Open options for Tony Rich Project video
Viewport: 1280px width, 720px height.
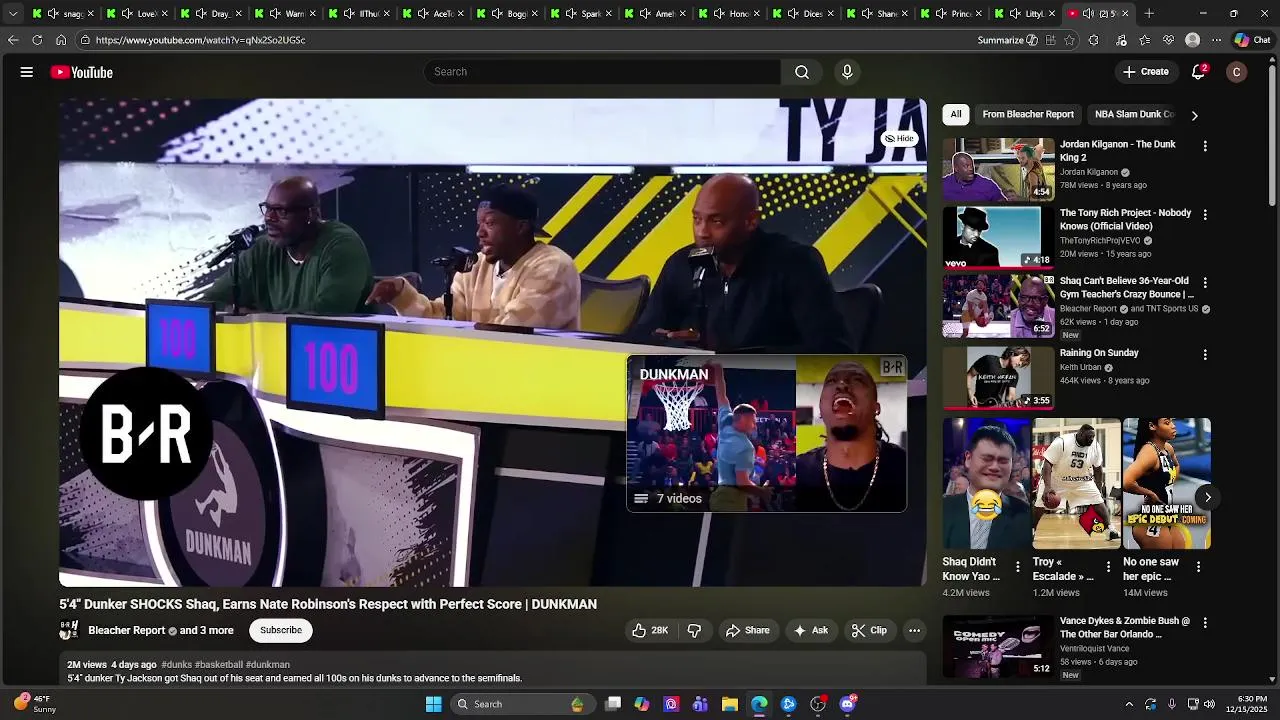pyautogui.click(x=1205, y=215)
